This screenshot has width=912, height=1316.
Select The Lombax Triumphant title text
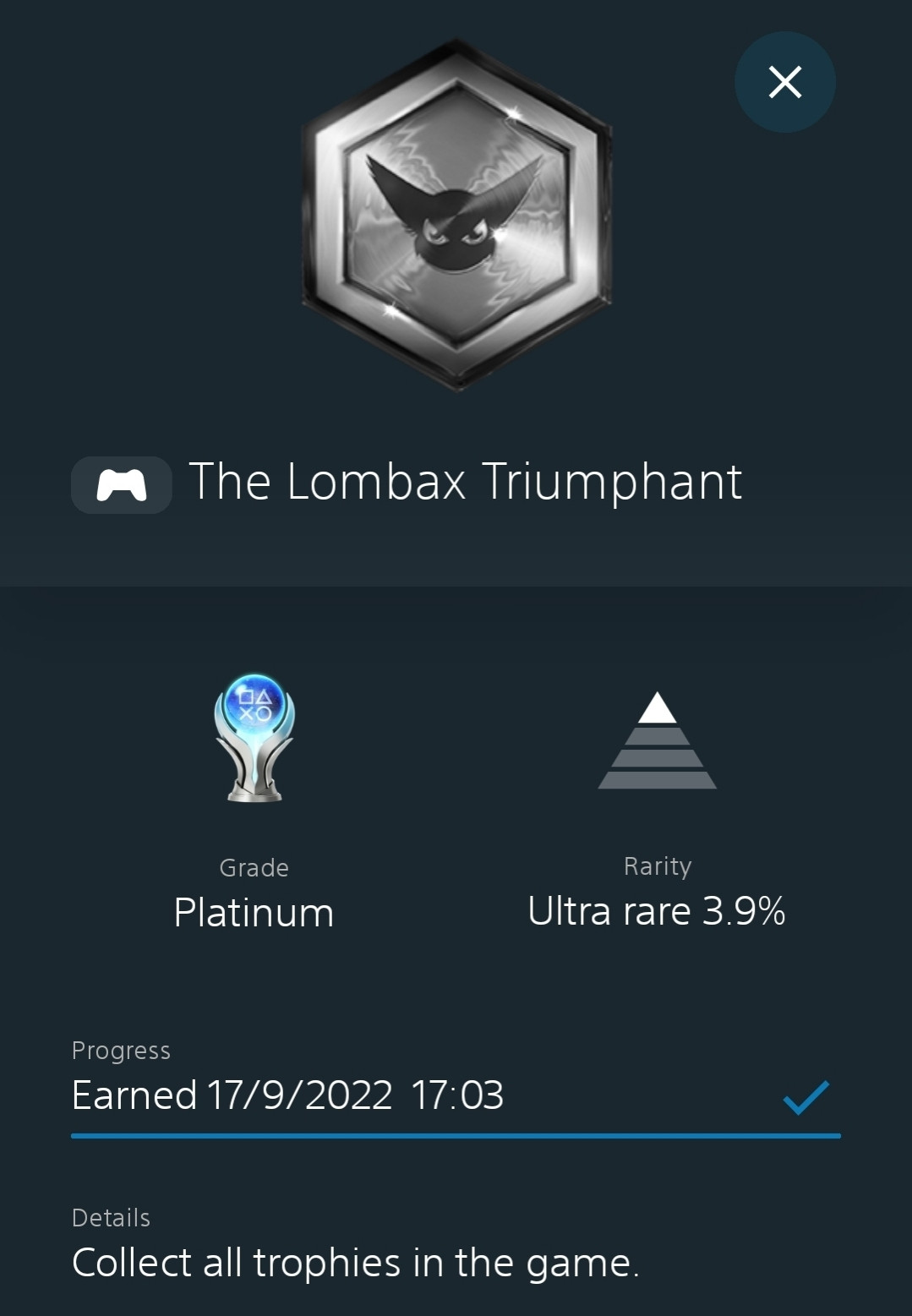465,482
